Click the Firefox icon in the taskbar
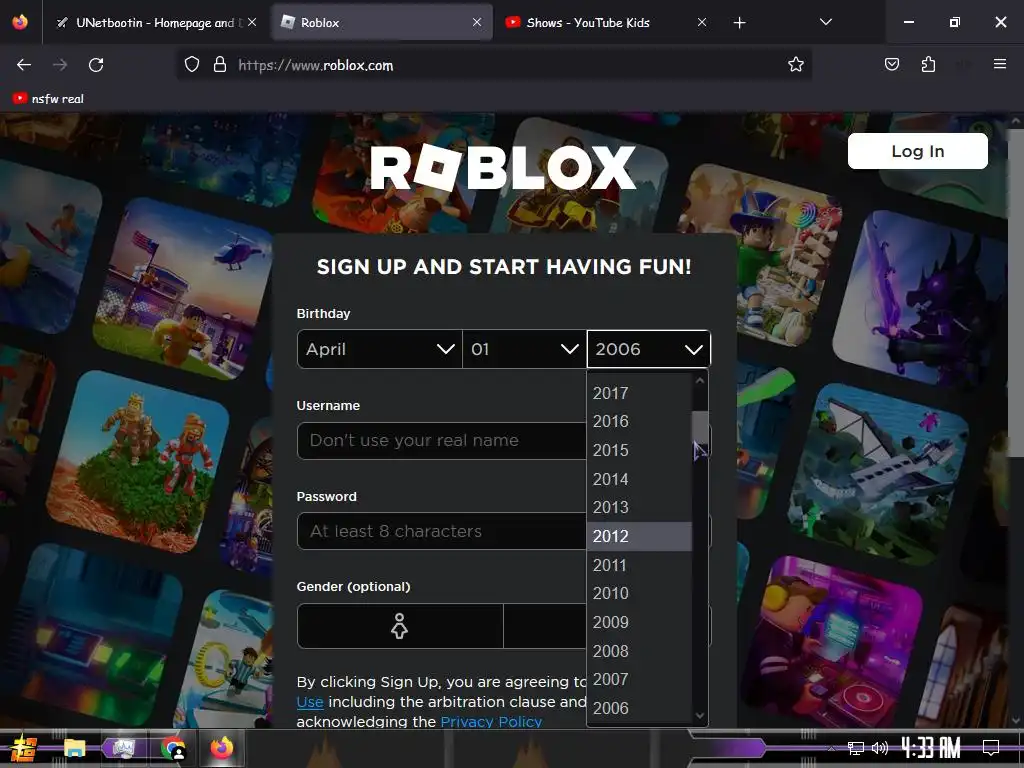The image size is (1024, 768). tap(222, 748)
